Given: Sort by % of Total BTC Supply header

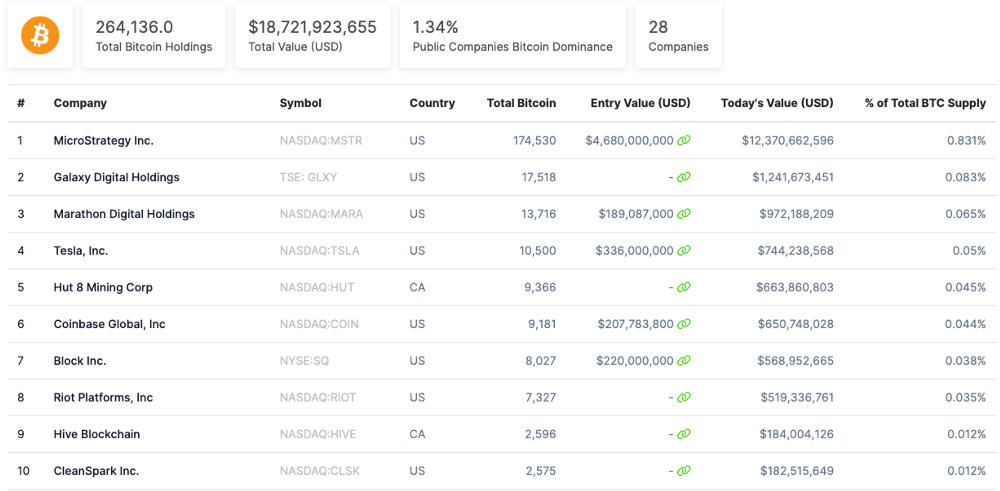Looking at the screenshot, I should tap(925, 103).
